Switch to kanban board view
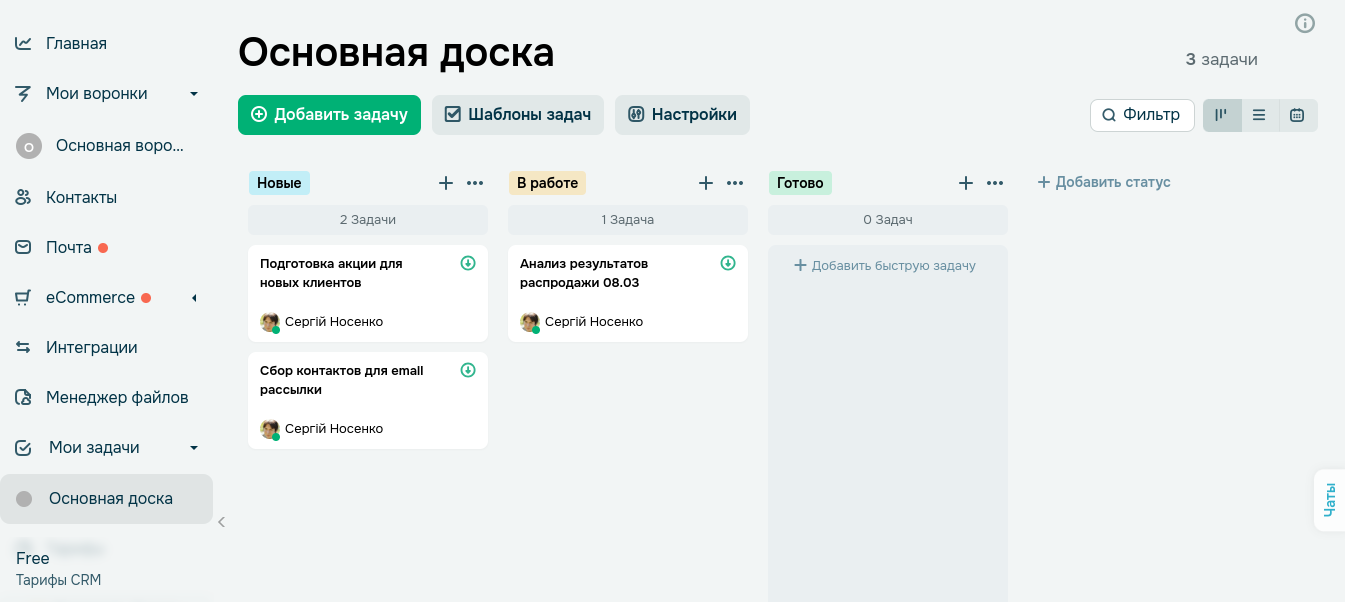The width and height of the screenshot is (1345, 602). [x=1222, y=115]
